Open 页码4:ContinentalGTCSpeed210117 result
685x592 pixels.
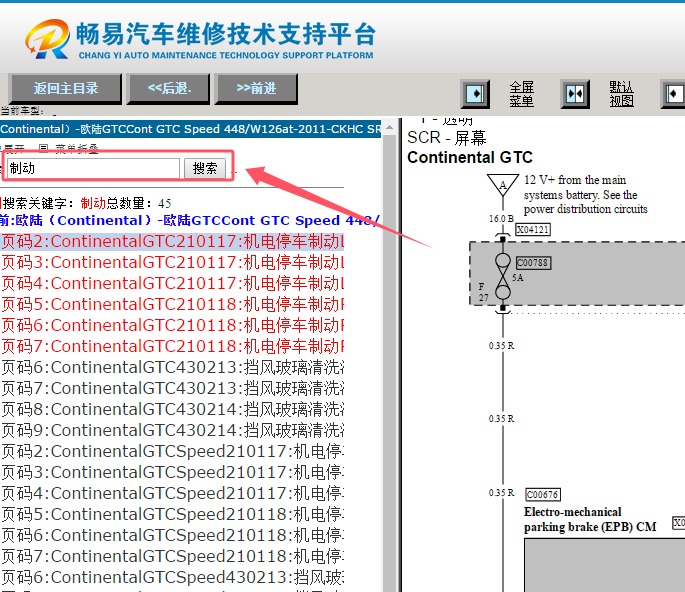tap(173, 493)
